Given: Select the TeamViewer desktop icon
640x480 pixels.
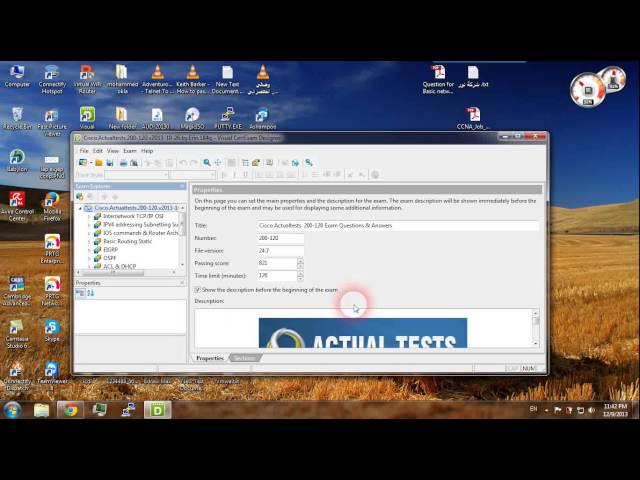Looking at the screenshot, I should point(52,373).
